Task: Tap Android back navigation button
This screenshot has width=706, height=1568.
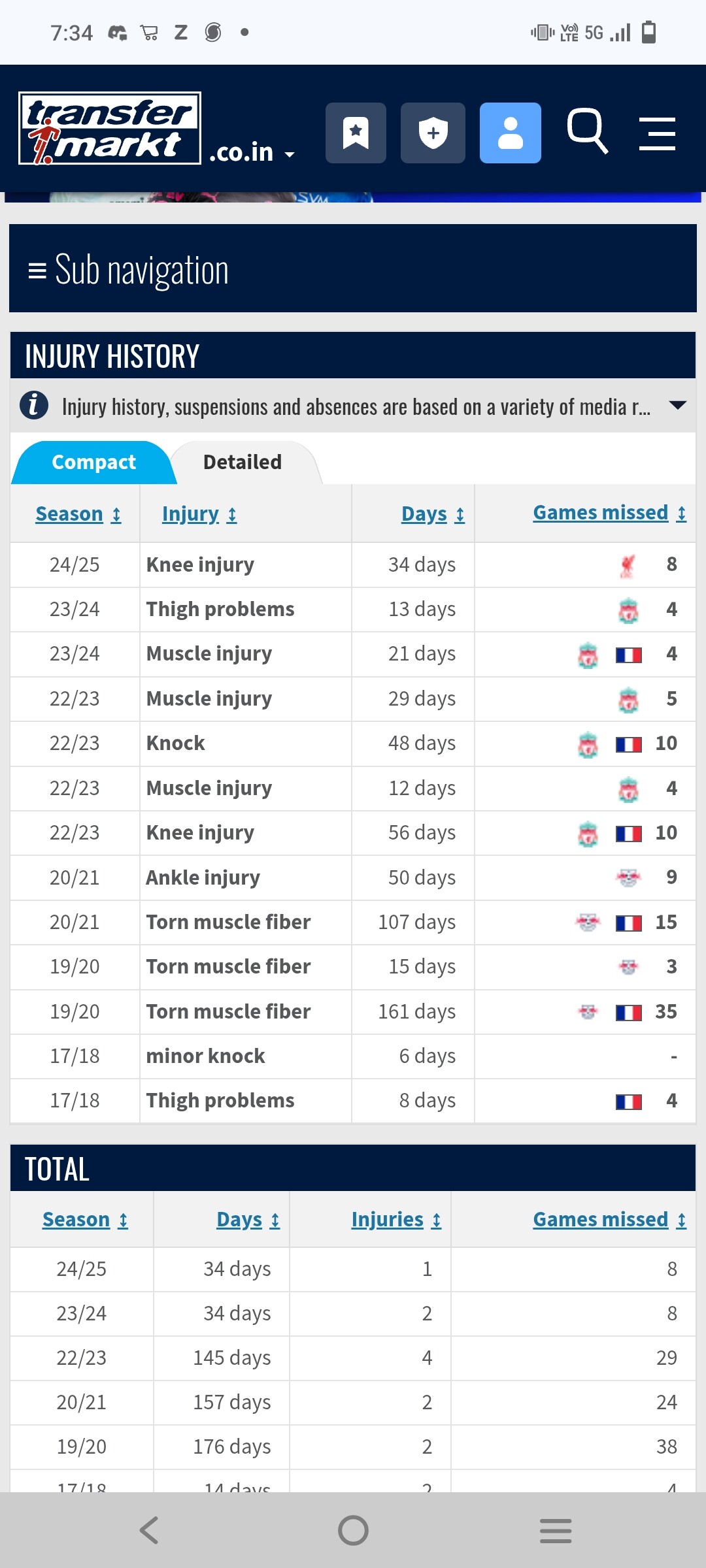Action: pyautogui.click(x=149, y=1530)
